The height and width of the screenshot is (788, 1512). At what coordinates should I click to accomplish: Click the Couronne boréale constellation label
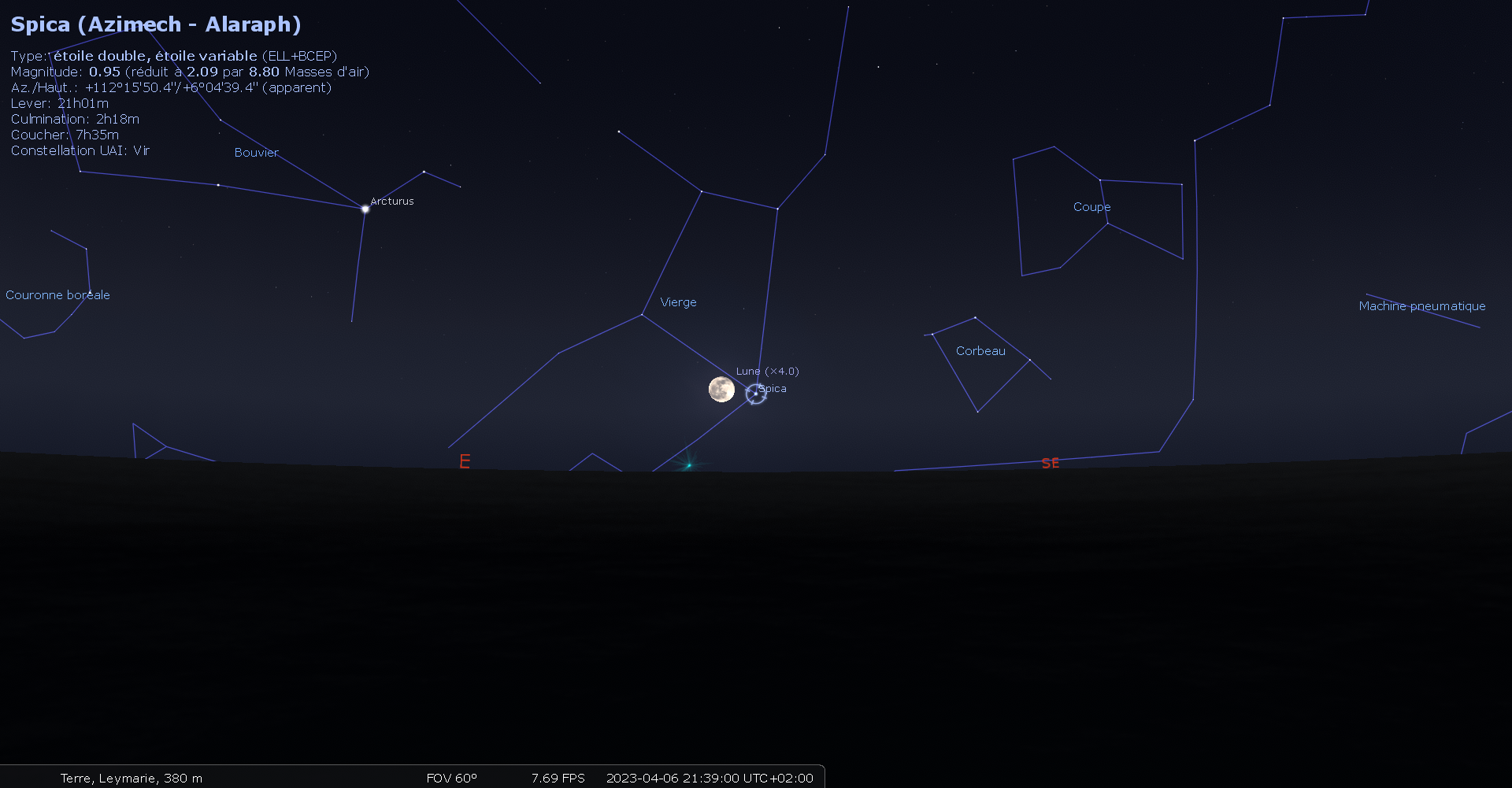click(57, 295)
